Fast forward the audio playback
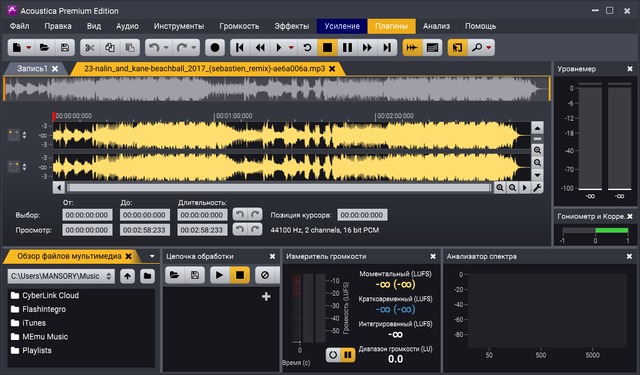This screenshot has width=640, height=375. [x=367, y=48]
